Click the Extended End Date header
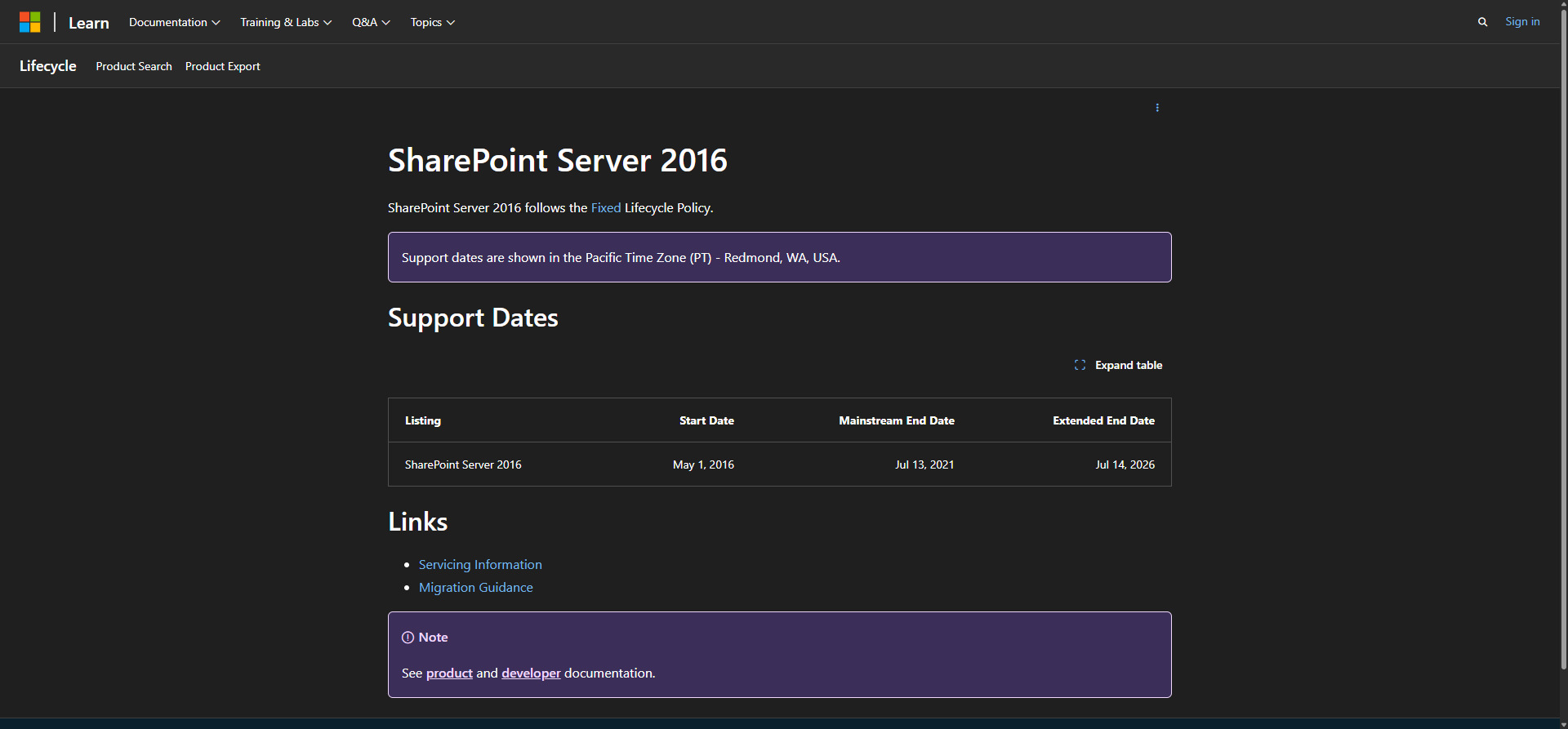The image size is (1568, 729). pos(1104,421)
